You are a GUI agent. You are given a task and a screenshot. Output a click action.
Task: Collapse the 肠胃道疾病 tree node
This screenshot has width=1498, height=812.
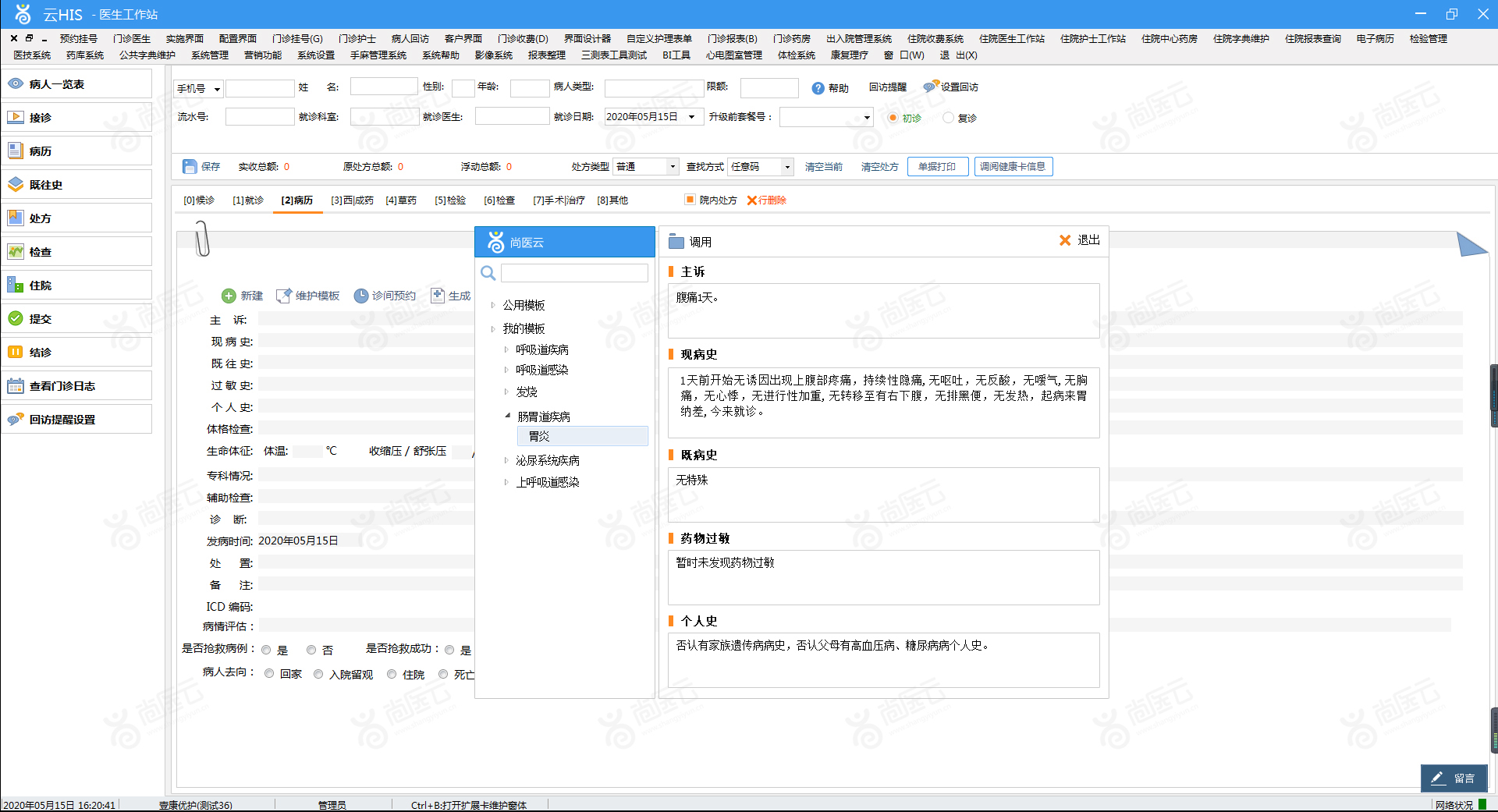507,417
